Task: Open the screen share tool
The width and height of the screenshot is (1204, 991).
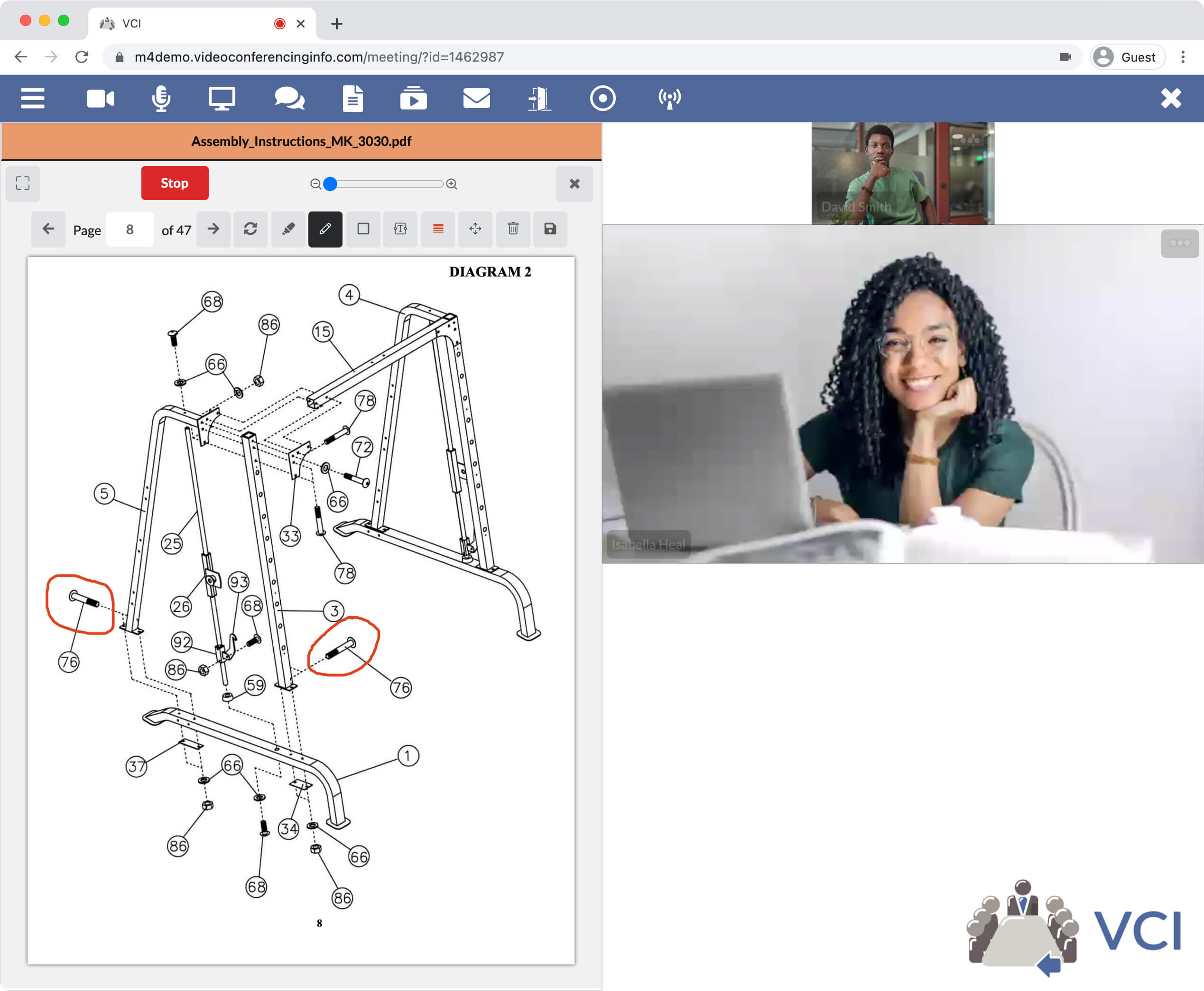Action: coord(220,97)
